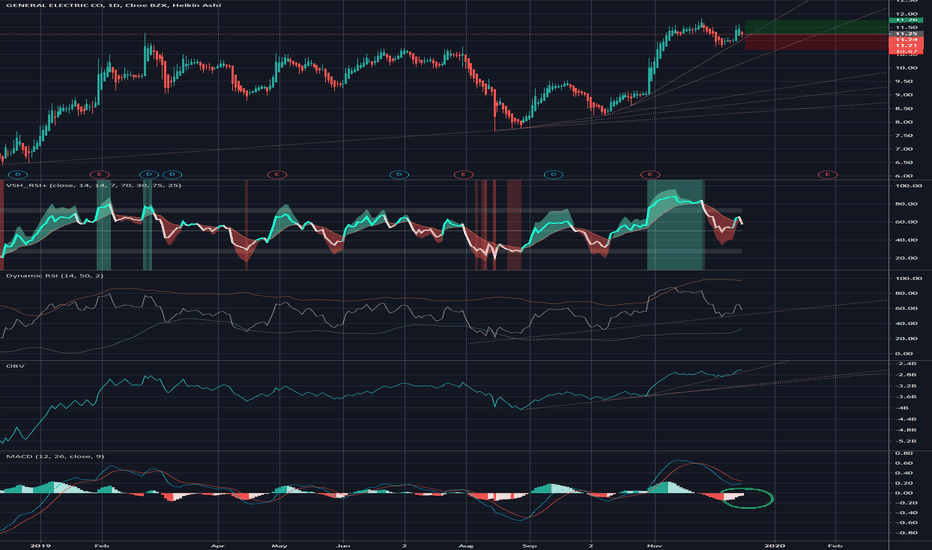Open the earnings marker just before Feb 2019

click(x=99, y=174)
